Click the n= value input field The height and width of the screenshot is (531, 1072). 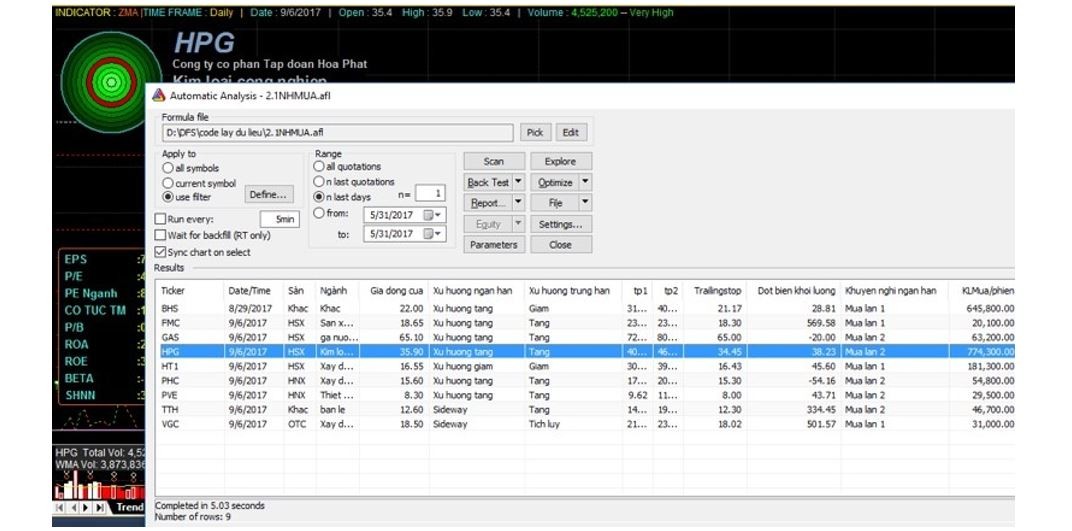pos(430,193)
